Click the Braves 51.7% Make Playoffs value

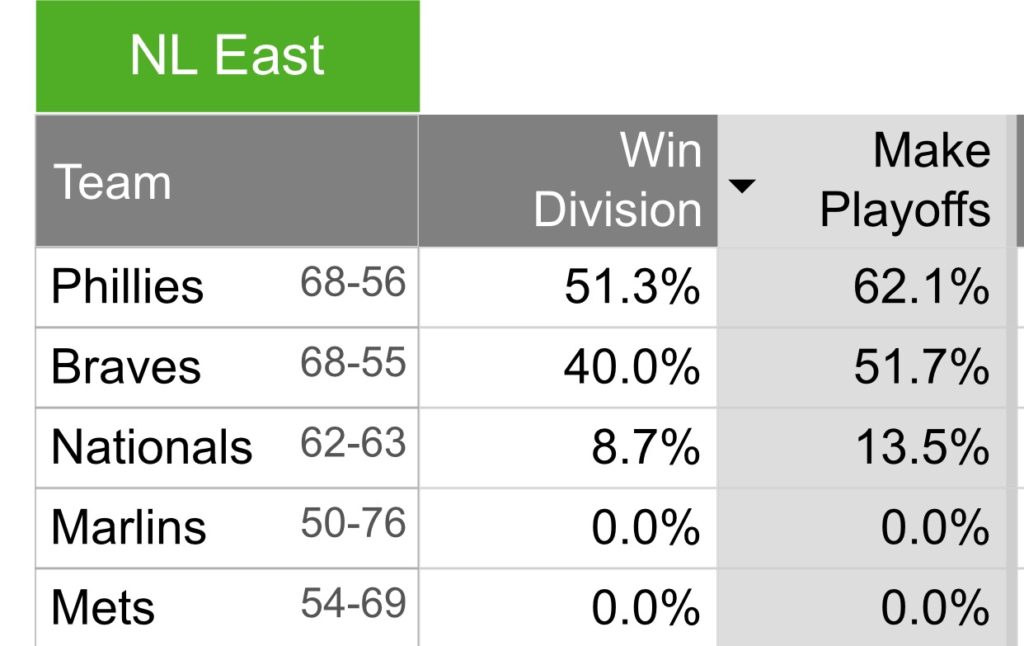[x=921, y=368]
